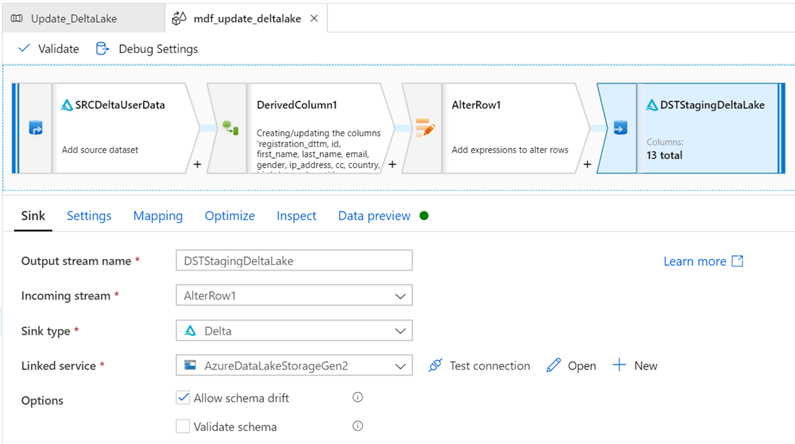Click the DerivedColumn1 transformation icon
The height and width of the screenshot is (444, 795).
[230, 128]
